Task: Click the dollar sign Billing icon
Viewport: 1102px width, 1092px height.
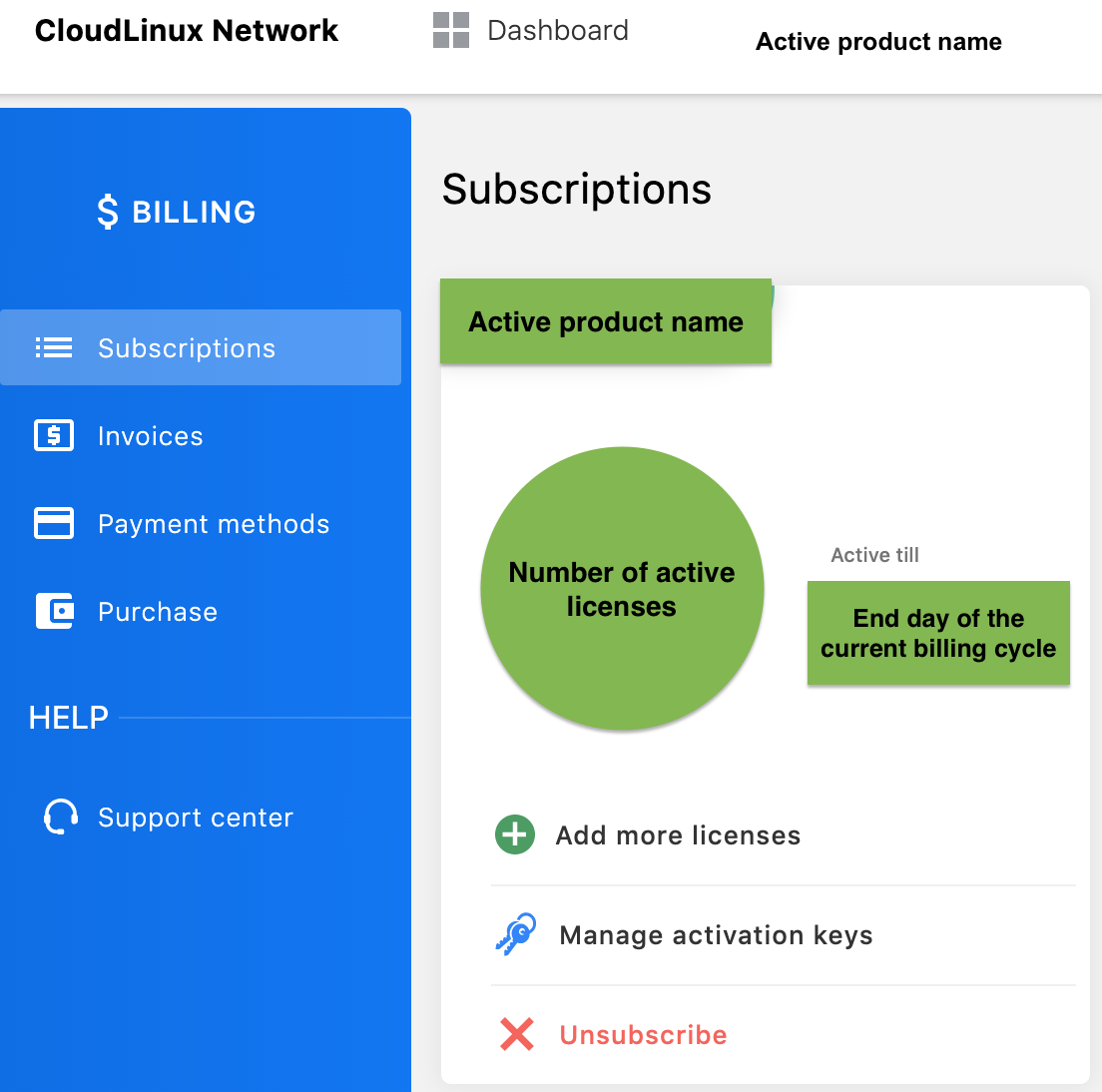Action: [108, 212]
